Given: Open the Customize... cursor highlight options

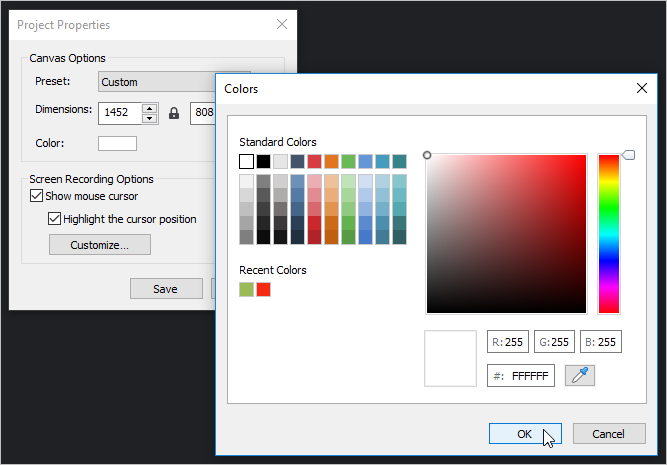Looking at the screenshot, I should click(x=100, y=245).
